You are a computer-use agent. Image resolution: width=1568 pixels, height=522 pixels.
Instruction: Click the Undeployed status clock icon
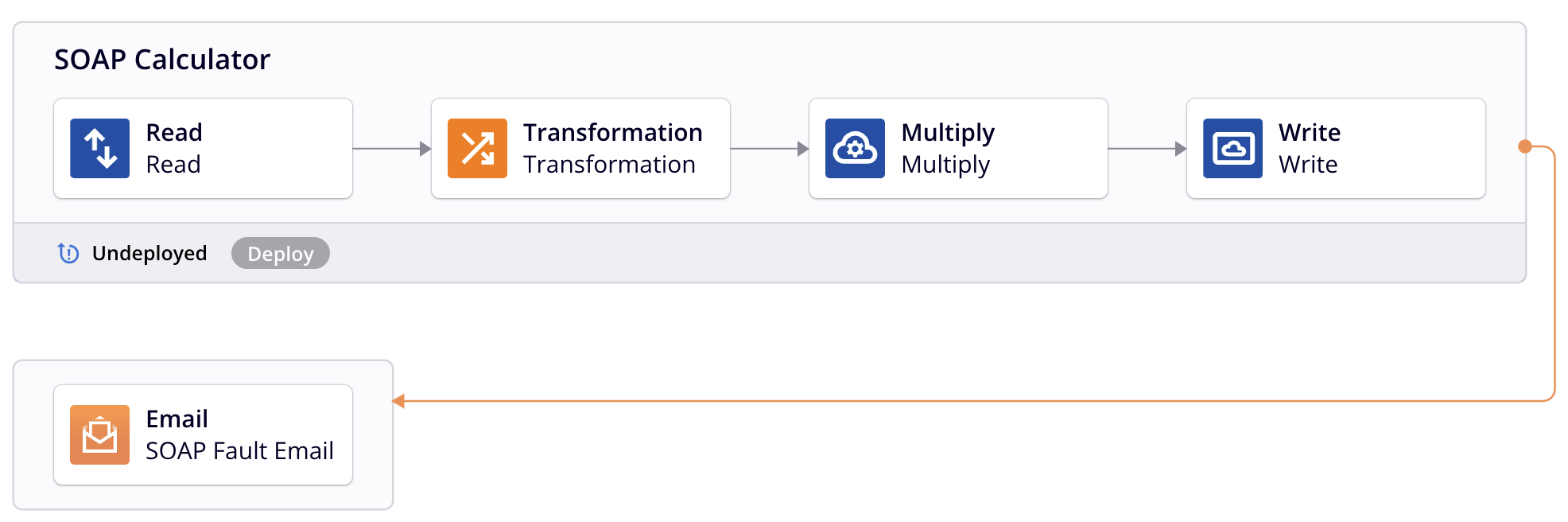coord(68,253)
